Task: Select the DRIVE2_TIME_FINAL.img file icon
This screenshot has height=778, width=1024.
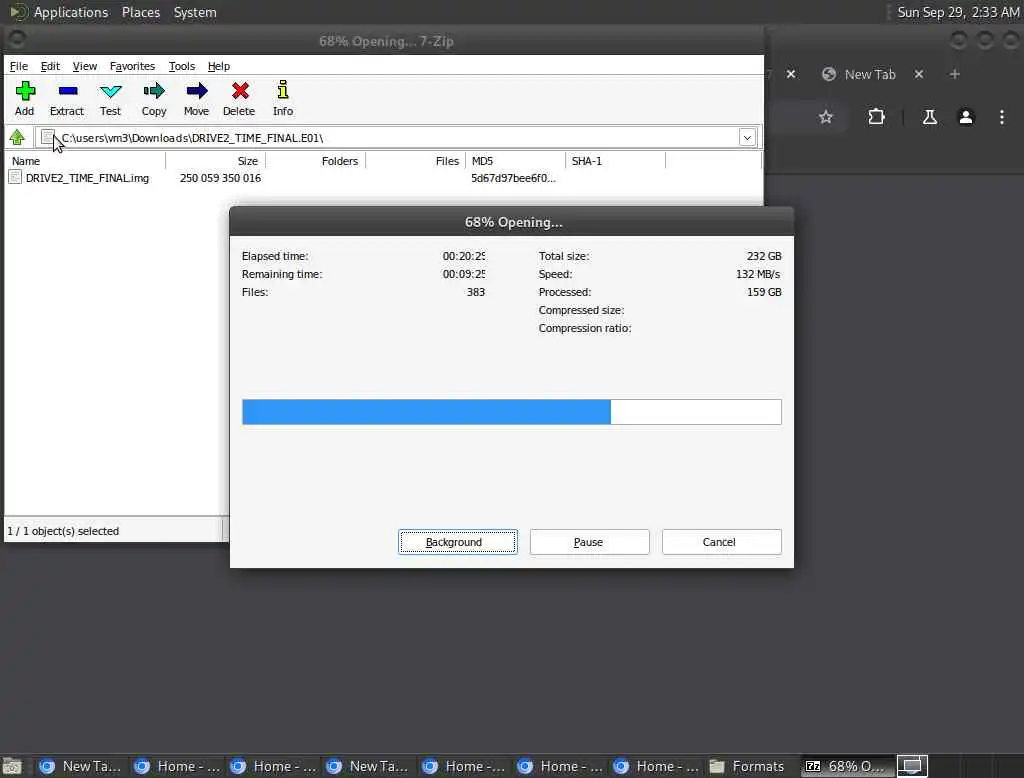Action: (15, 178)
